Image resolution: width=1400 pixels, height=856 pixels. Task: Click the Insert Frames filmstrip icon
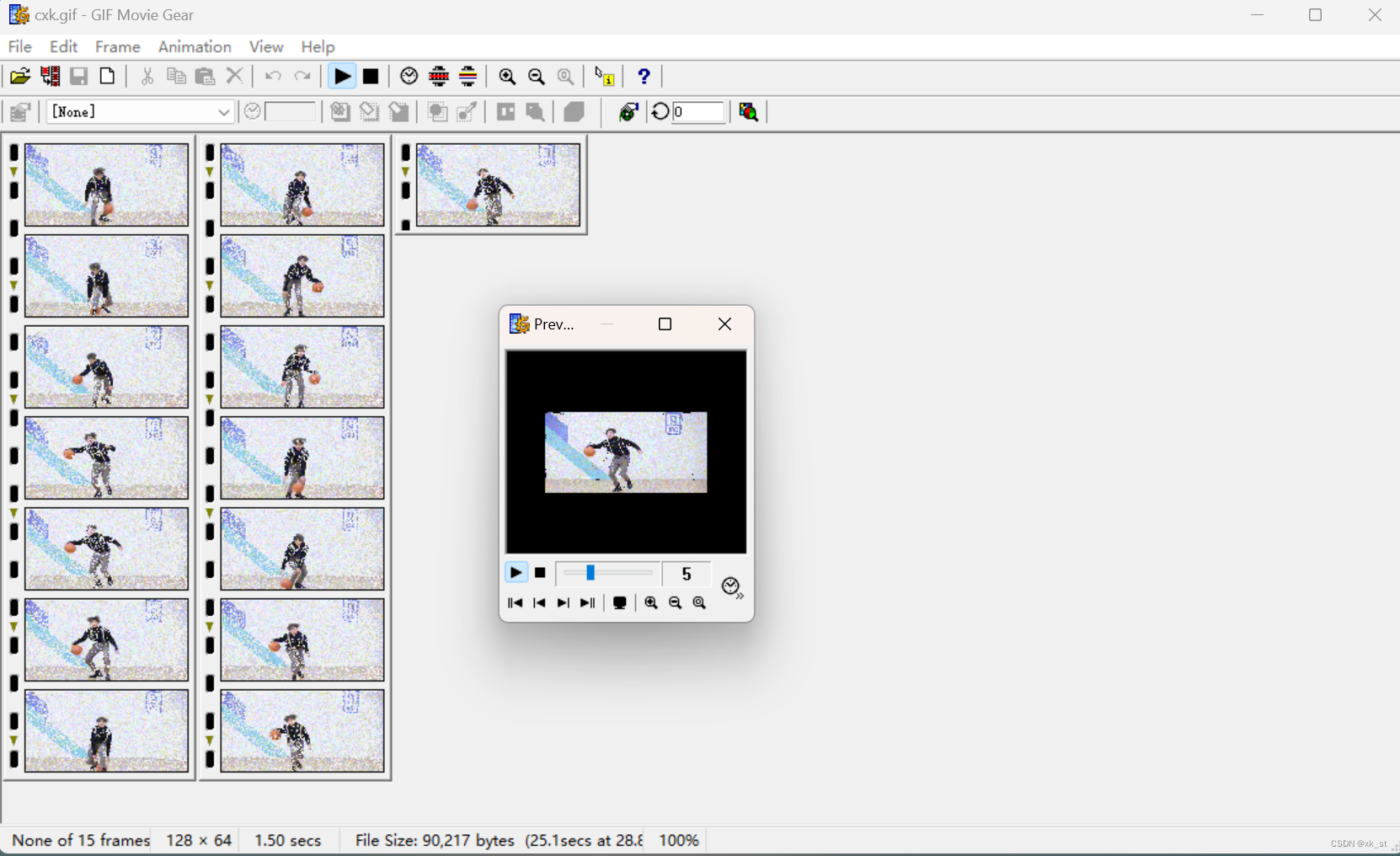51,77
